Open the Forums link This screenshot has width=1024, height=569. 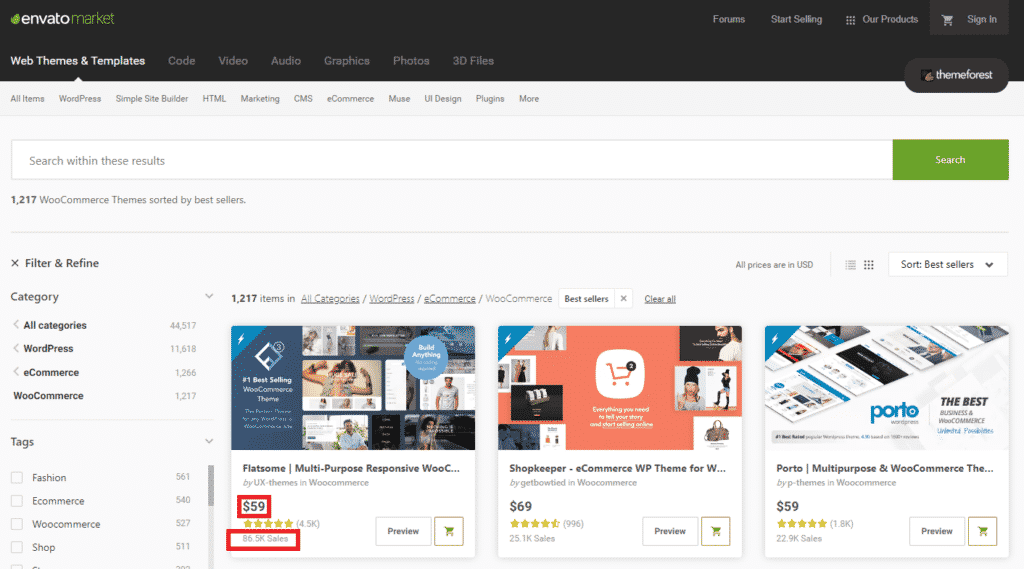[x=729, y=20]
